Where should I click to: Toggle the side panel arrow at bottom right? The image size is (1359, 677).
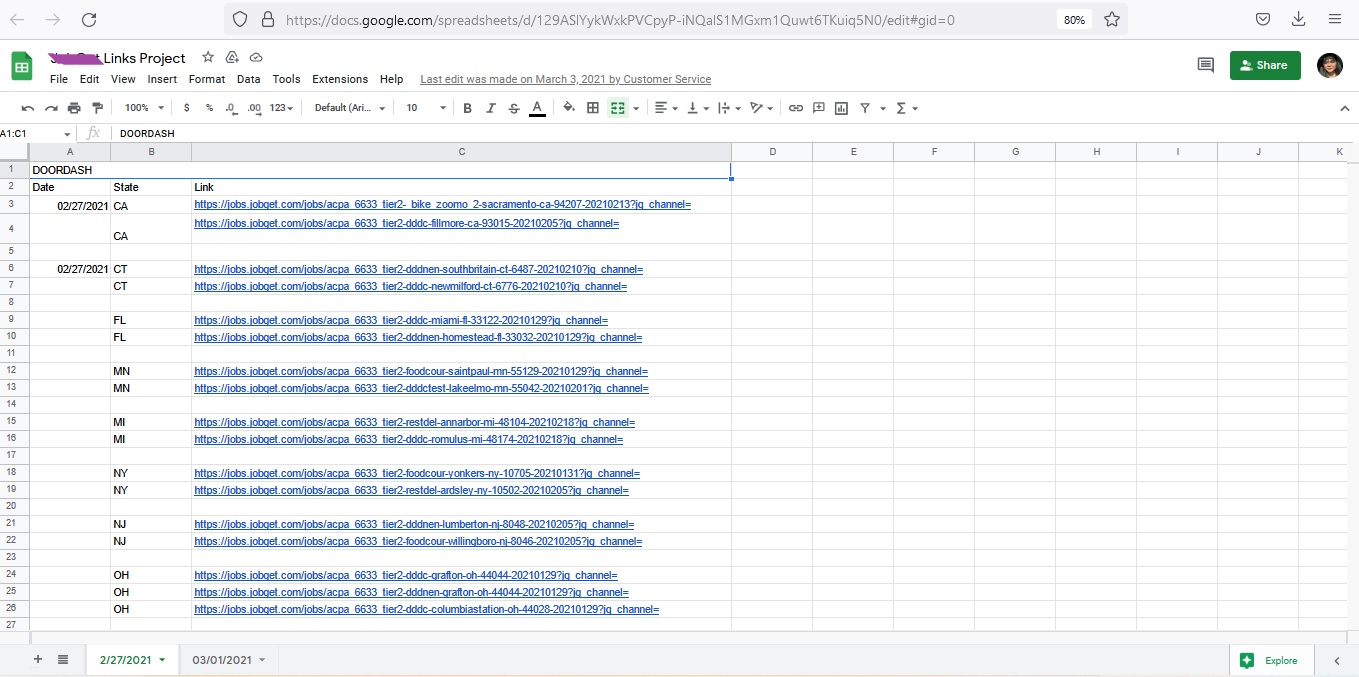[1337, 660]
